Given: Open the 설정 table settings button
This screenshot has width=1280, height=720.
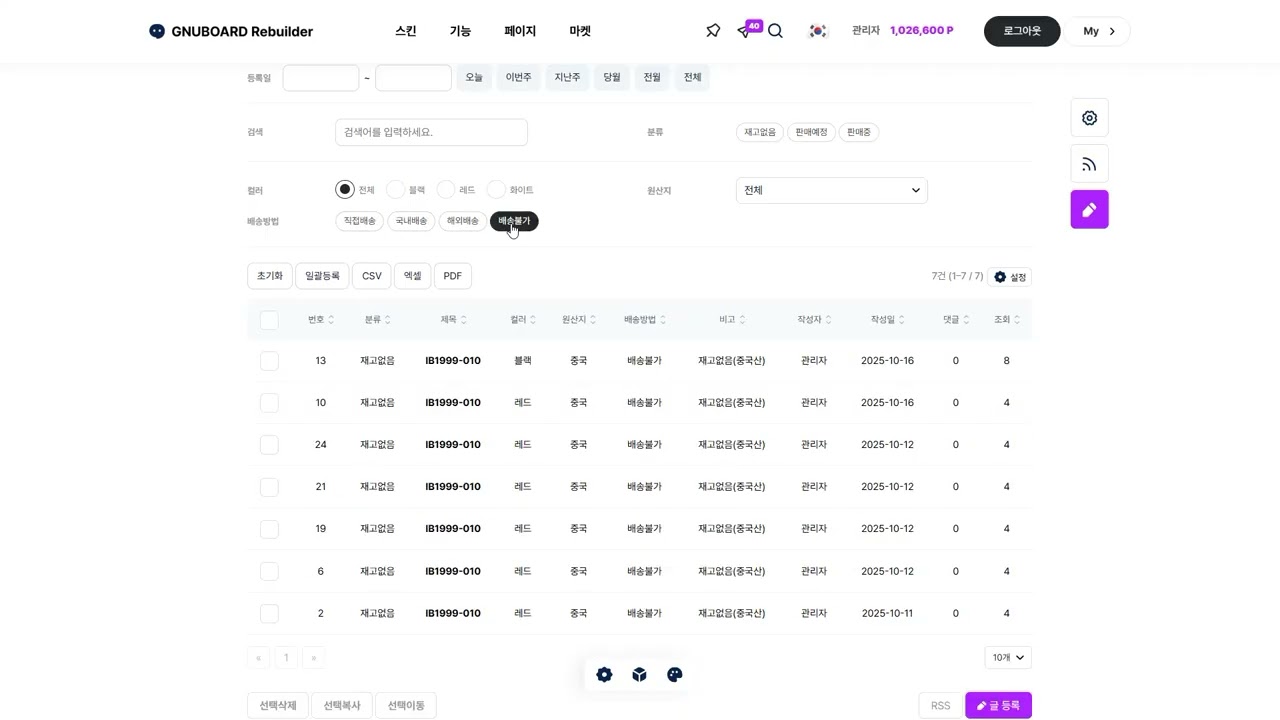Looking at the screenshot, I should coord(1010,277).
